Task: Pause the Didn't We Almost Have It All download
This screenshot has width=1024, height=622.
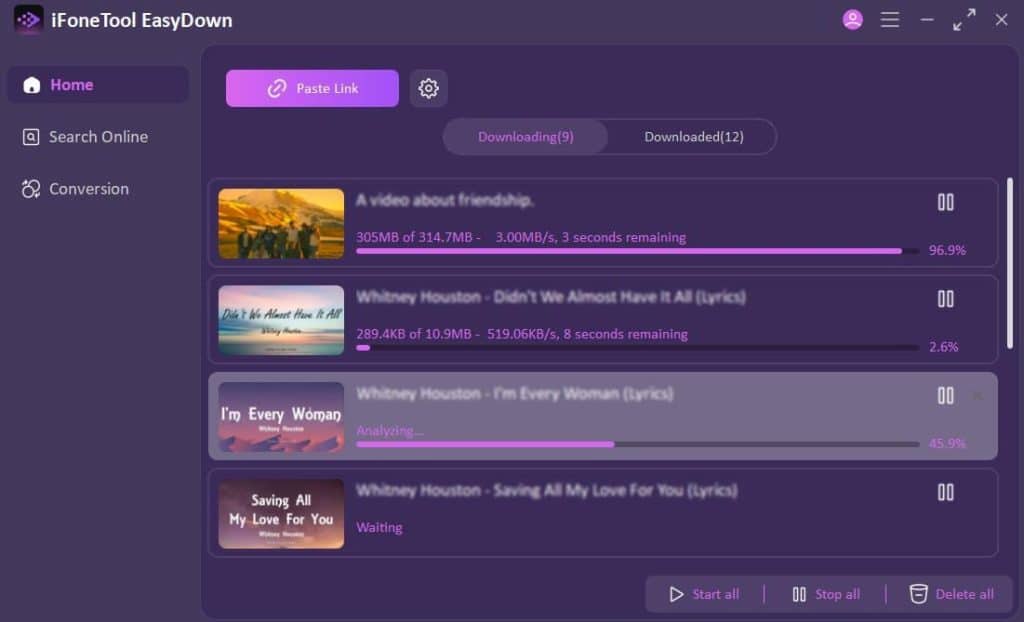Action: point(945,298)
